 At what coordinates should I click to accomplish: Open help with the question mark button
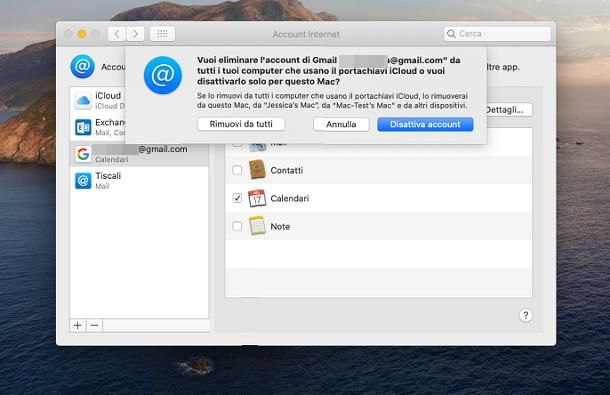[526, 315]
